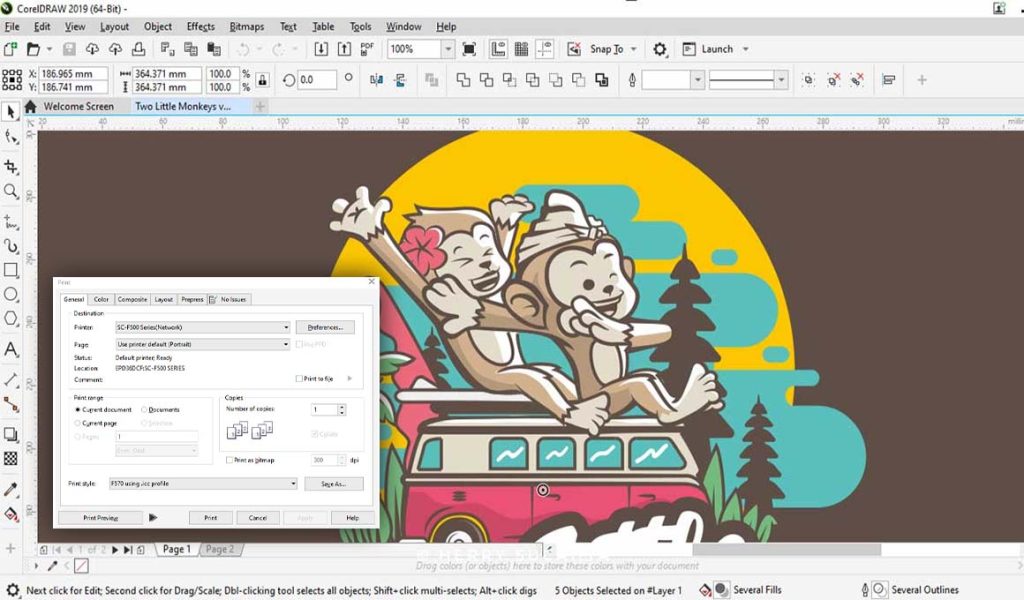Image resolution: width=1024 pixels, height=600 pixels.
Task: Enable the Print as bitmap checkbox
Action: [x=229, y=460]
